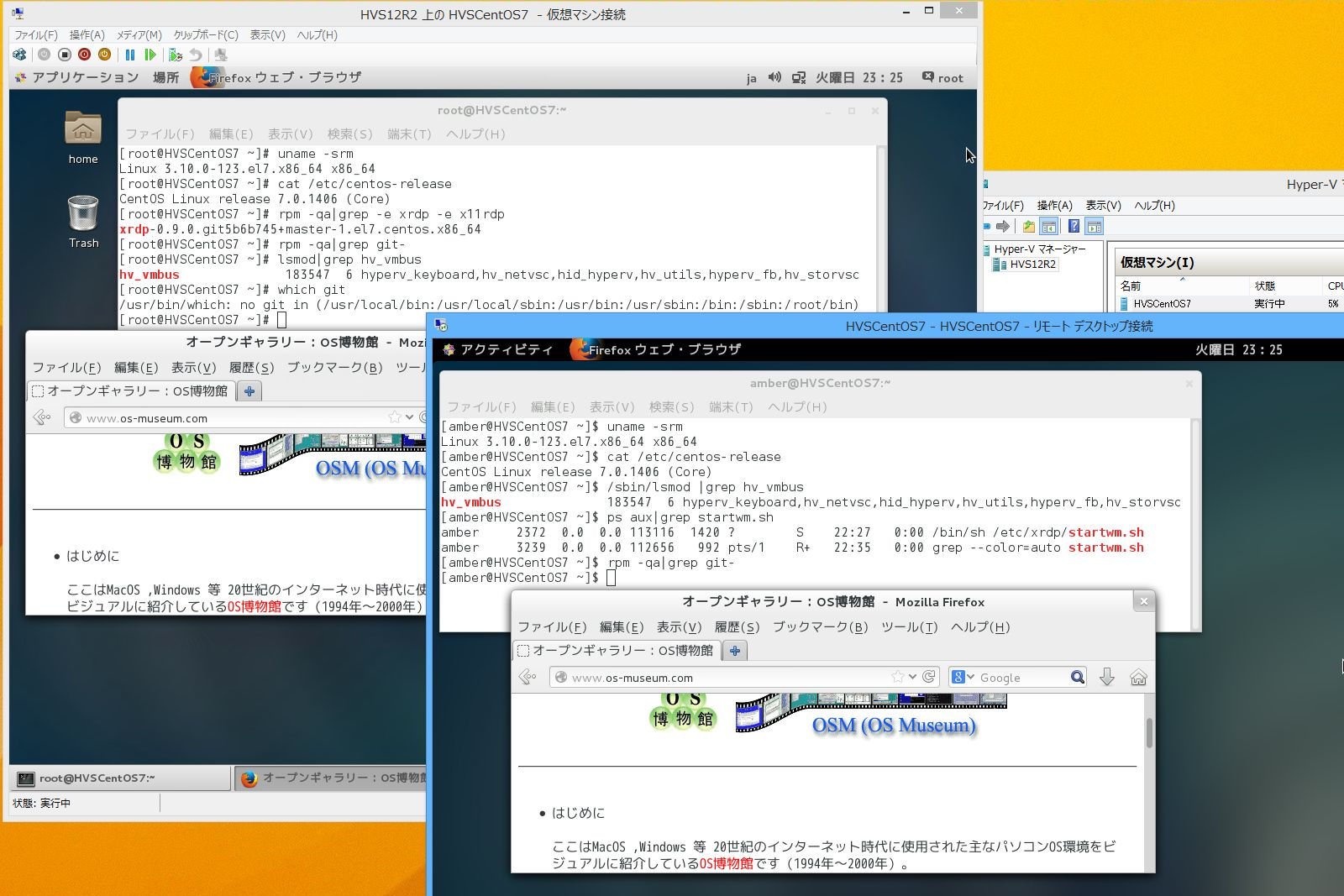Click the Revert arrow icon in VM toolbar
This screenshot has width=1344, height=896.
click(x=196, y=55)
